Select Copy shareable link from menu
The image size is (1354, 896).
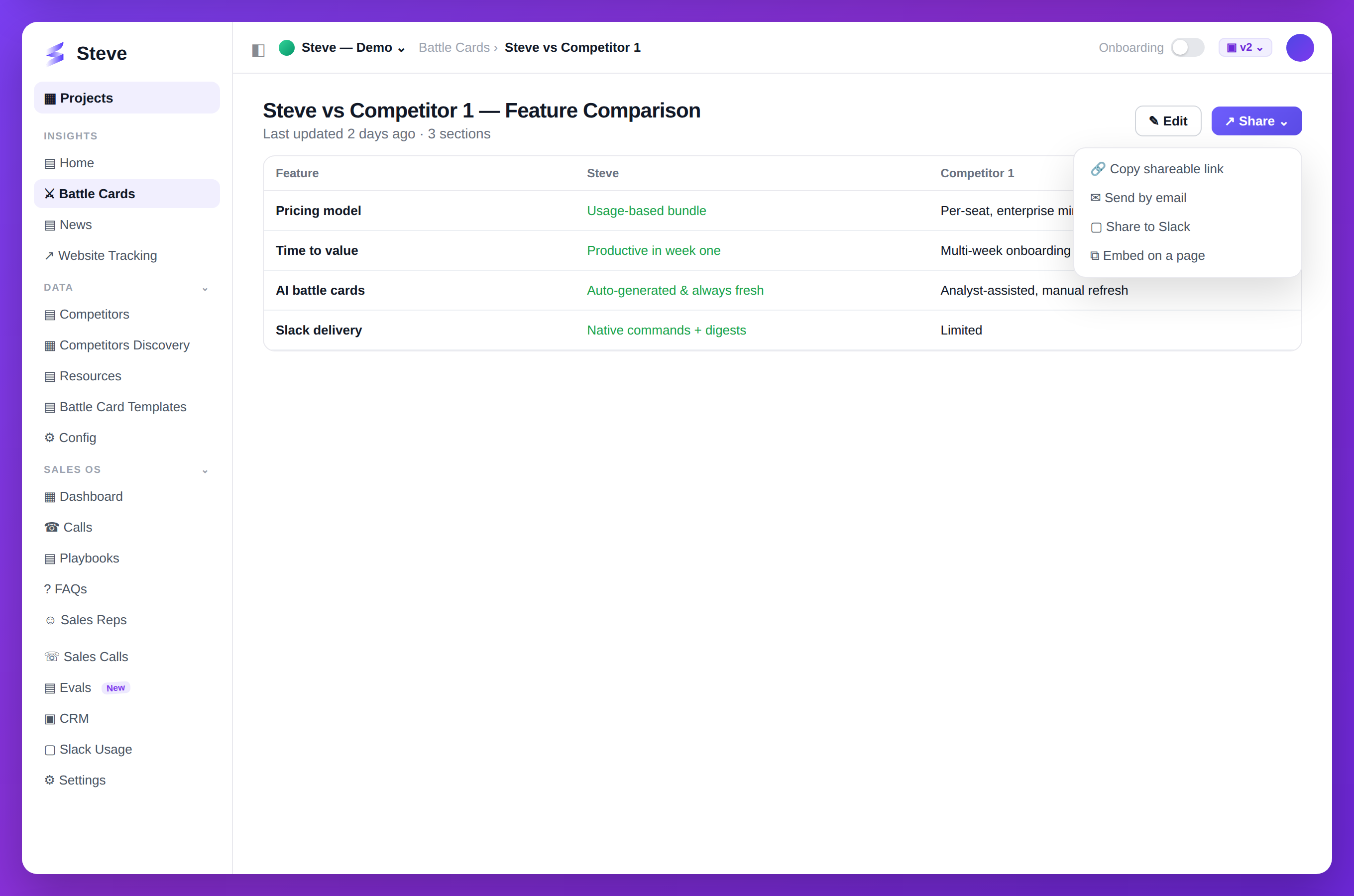click(x=1187, y=169)
